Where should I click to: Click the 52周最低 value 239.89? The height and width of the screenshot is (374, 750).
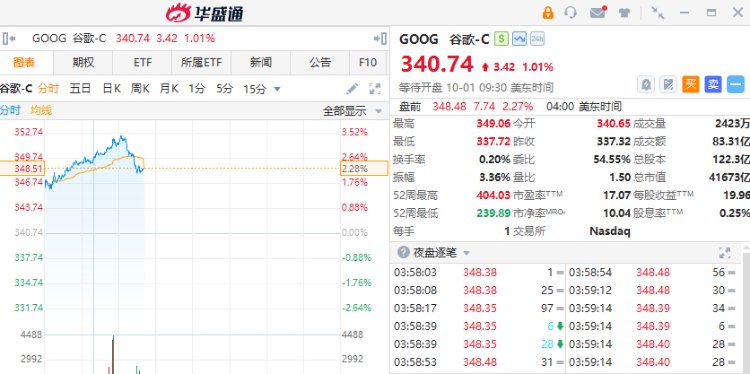[x=493, y=213]
